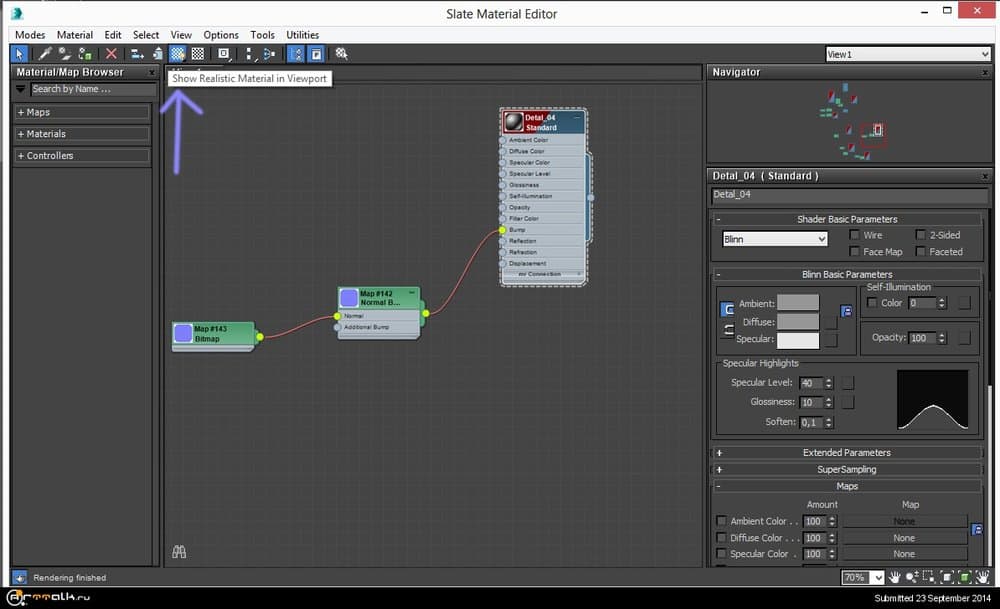Screen dimensions: 1000x609
Task: Click Show Realistic Material in Viewport icon
Action: click(177, 54)
